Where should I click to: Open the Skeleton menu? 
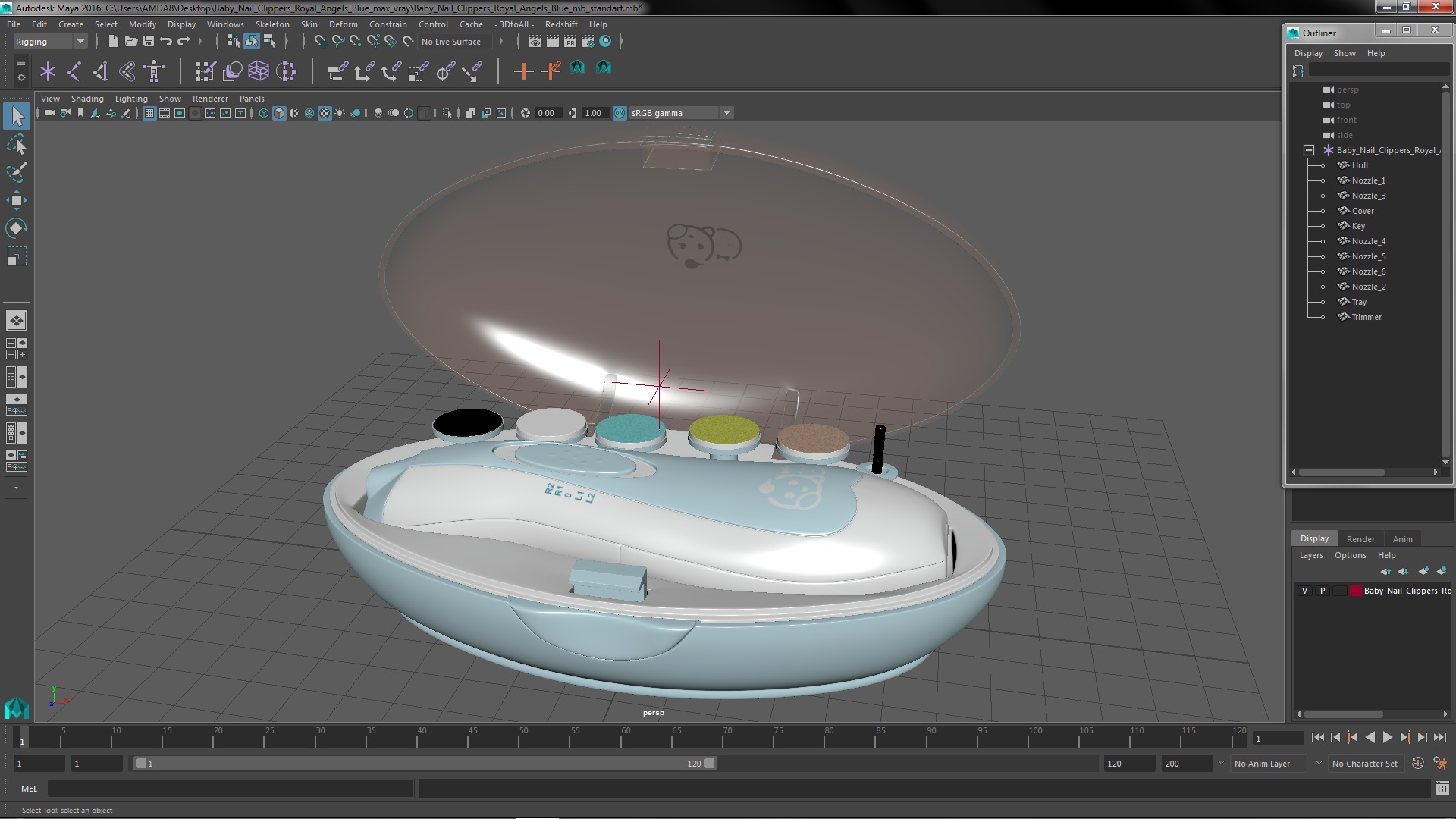tap(271, 24)
